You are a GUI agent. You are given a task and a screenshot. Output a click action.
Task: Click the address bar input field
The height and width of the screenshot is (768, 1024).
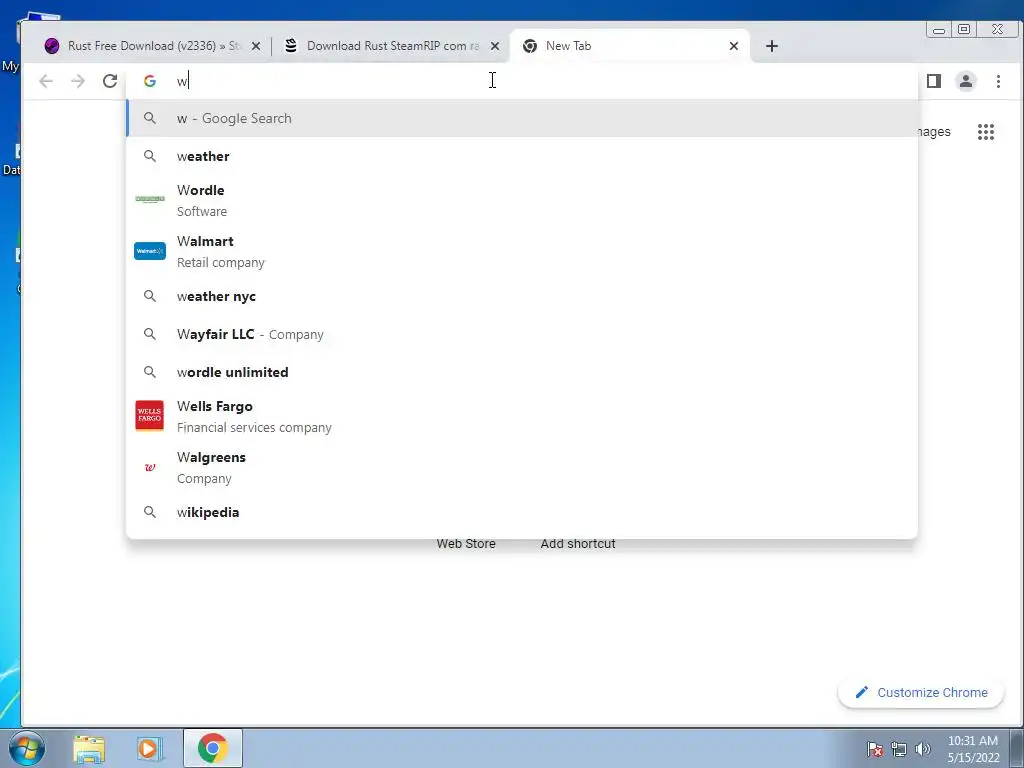522,81
